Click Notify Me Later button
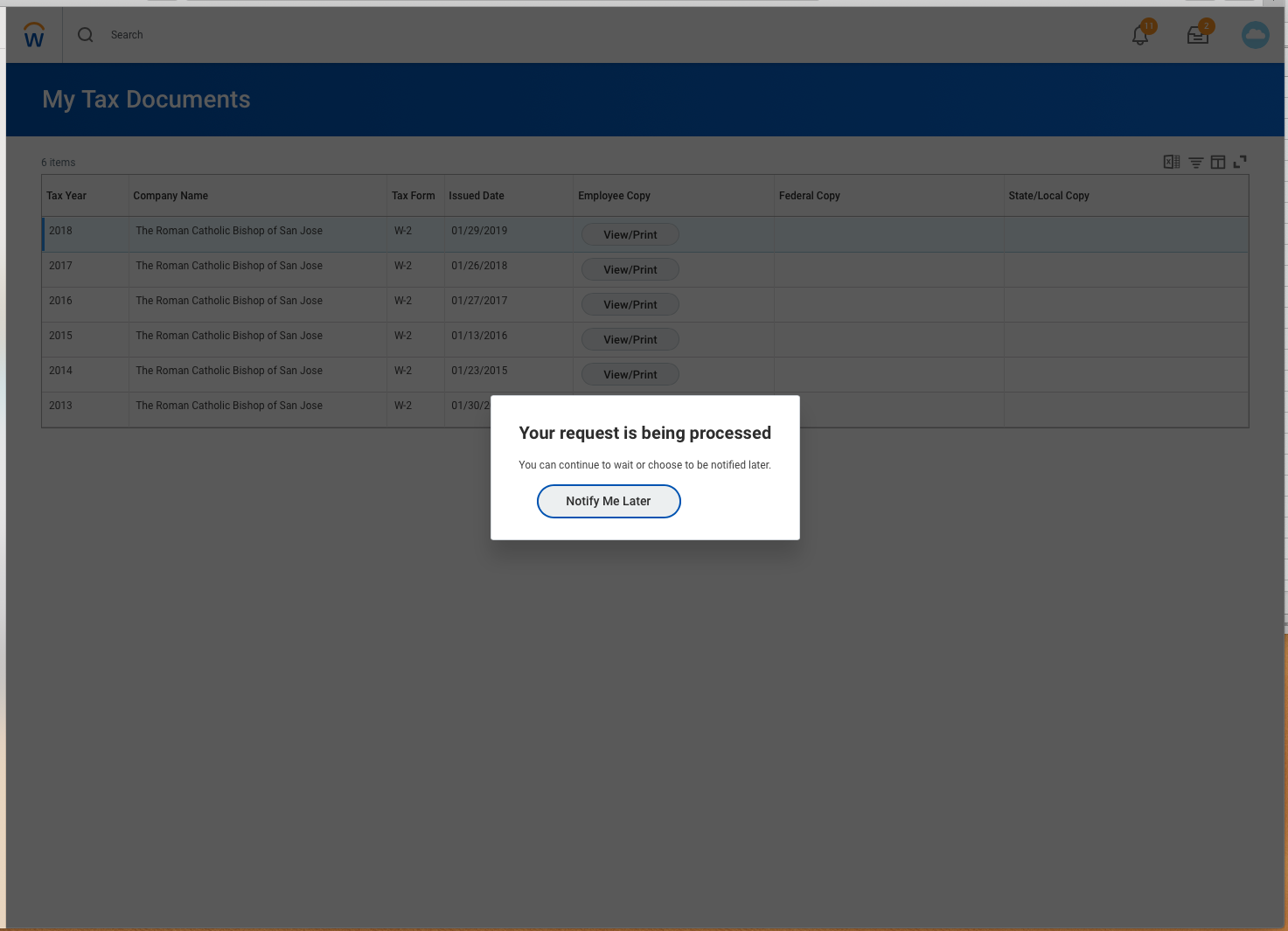1288x931 pixels. pos(609,501)
